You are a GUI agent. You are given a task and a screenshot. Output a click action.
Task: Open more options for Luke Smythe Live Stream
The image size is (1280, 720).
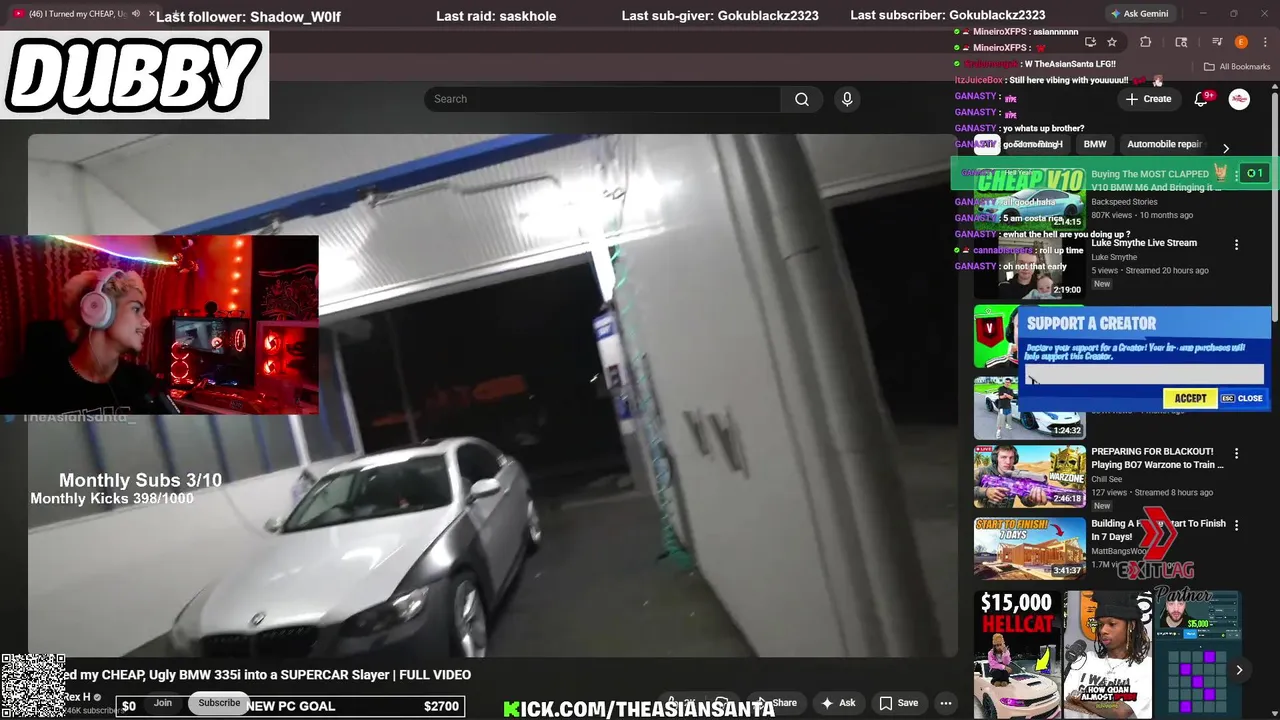(x=1236, y=245)
